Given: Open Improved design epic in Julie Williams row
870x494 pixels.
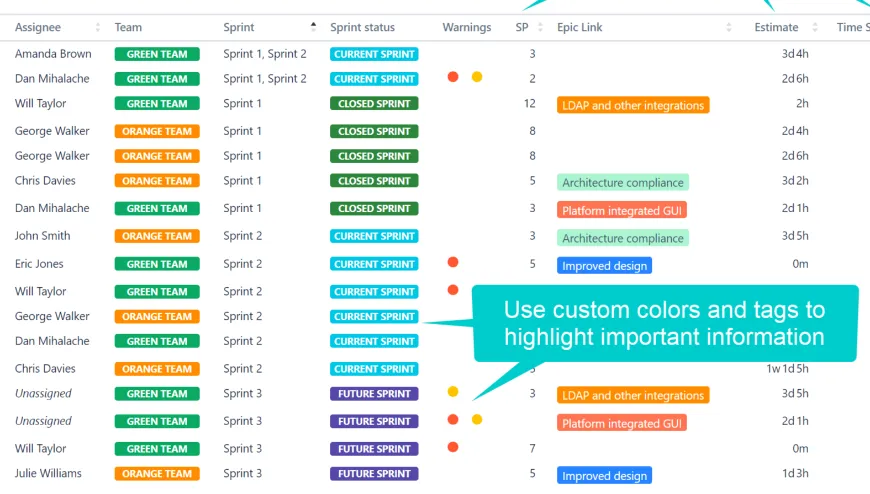Looking at the screenshot, I should (x=604, y=476).
